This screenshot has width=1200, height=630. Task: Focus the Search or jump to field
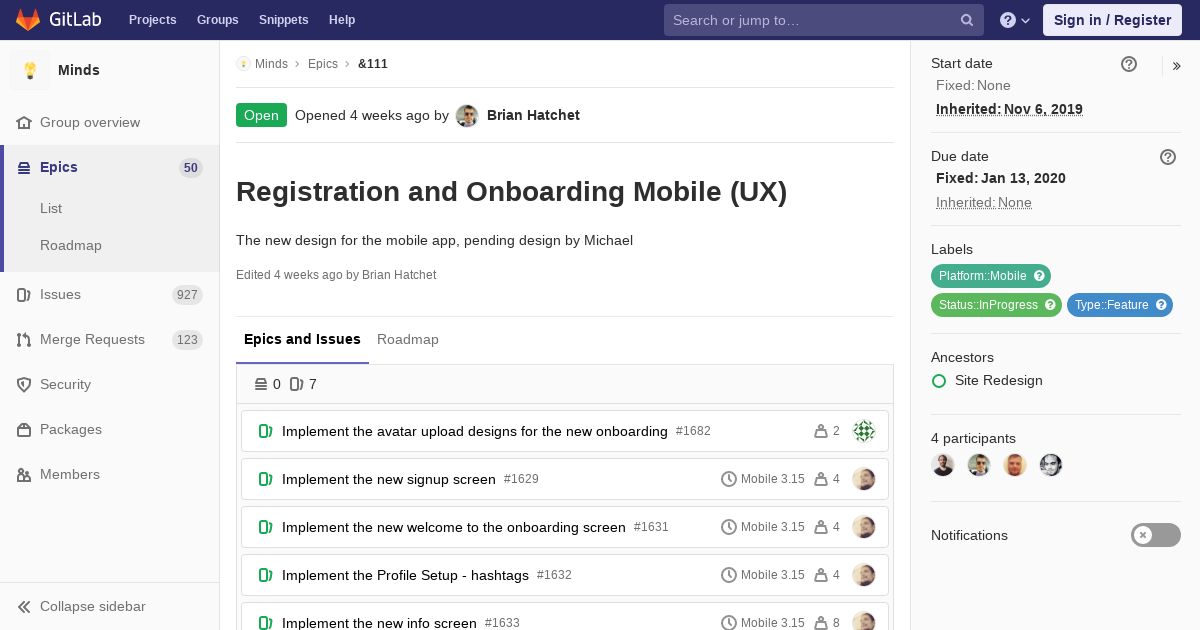coord(811,20)
